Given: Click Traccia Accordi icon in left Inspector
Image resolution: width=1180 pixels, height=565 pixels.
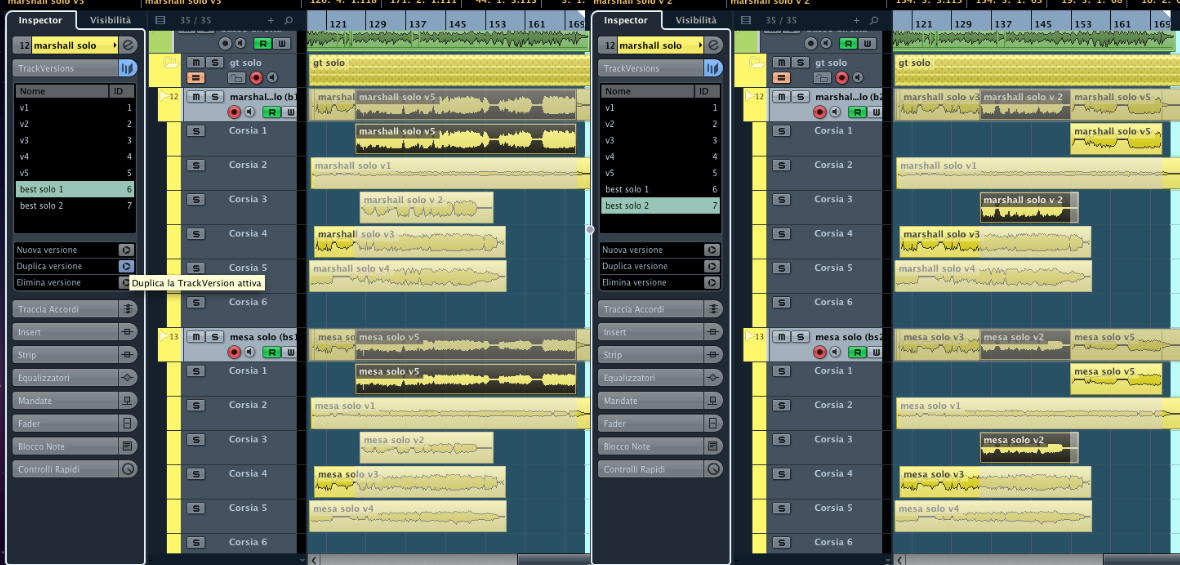Looking at the screenshot, I should point(128,309).
